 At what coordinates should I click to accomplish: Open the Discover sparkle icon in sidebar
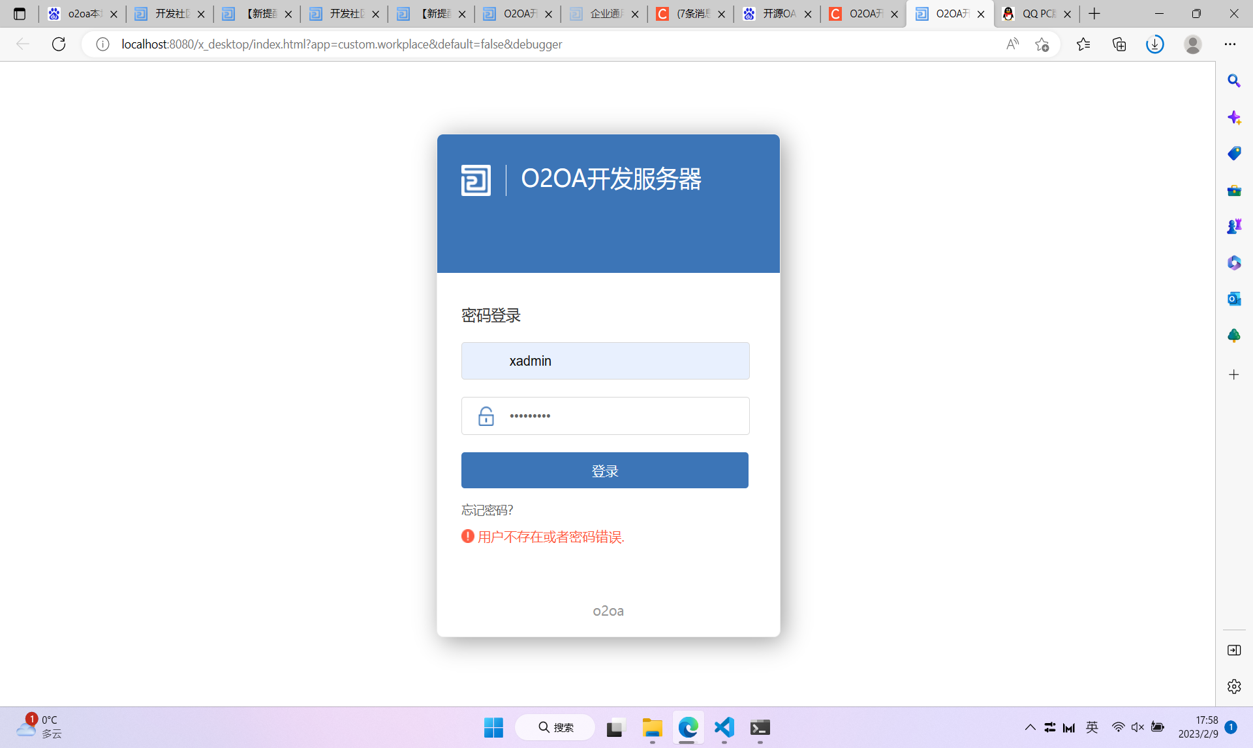click(x=1233, y=117)
